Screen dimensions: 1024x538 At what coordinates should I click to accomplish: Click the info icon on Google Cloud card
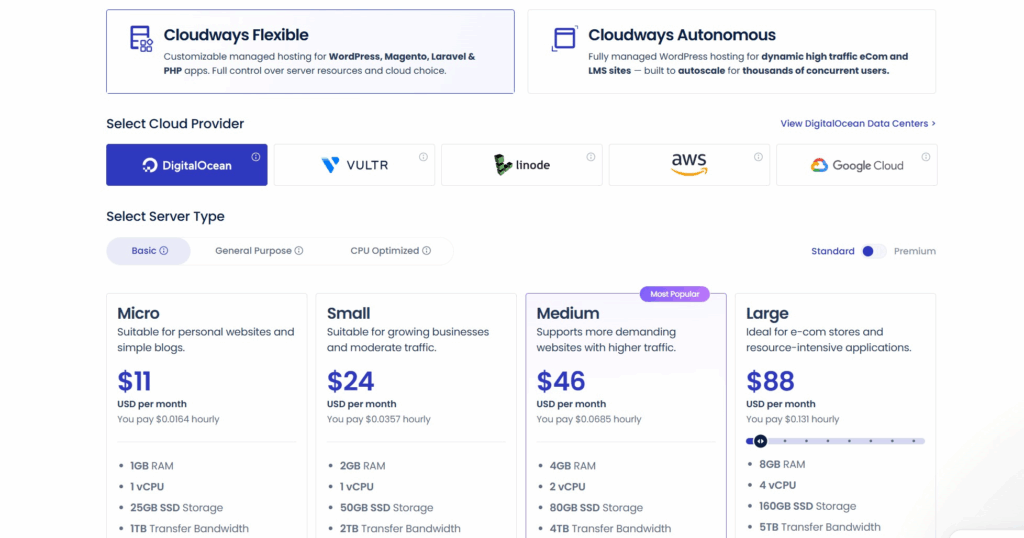click(x=926, y=157)
